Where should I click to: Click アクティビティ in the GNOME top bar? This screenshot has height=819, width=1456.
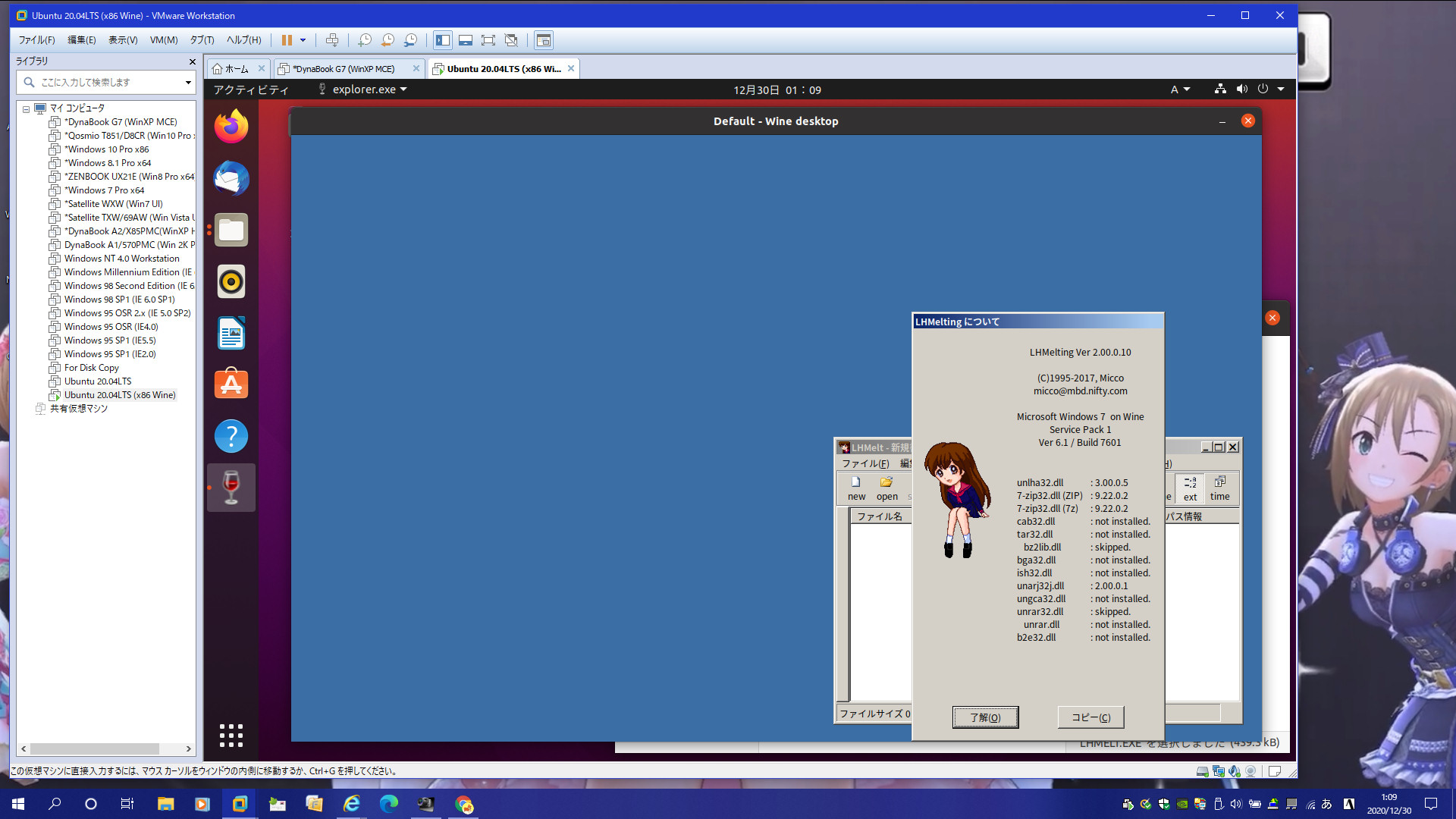pos(251,89)
